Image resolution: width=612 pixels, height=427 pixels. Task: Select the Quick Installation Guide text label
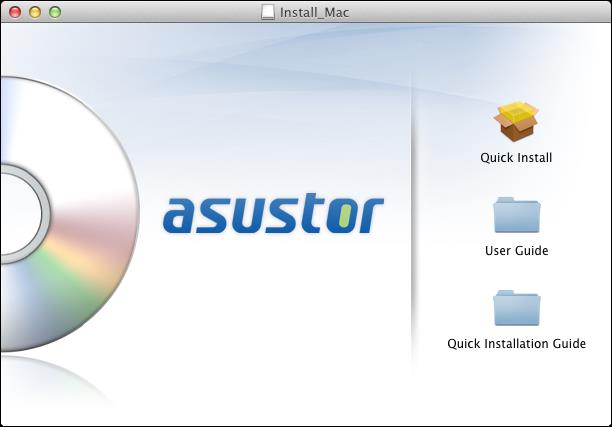coord(516,343)
